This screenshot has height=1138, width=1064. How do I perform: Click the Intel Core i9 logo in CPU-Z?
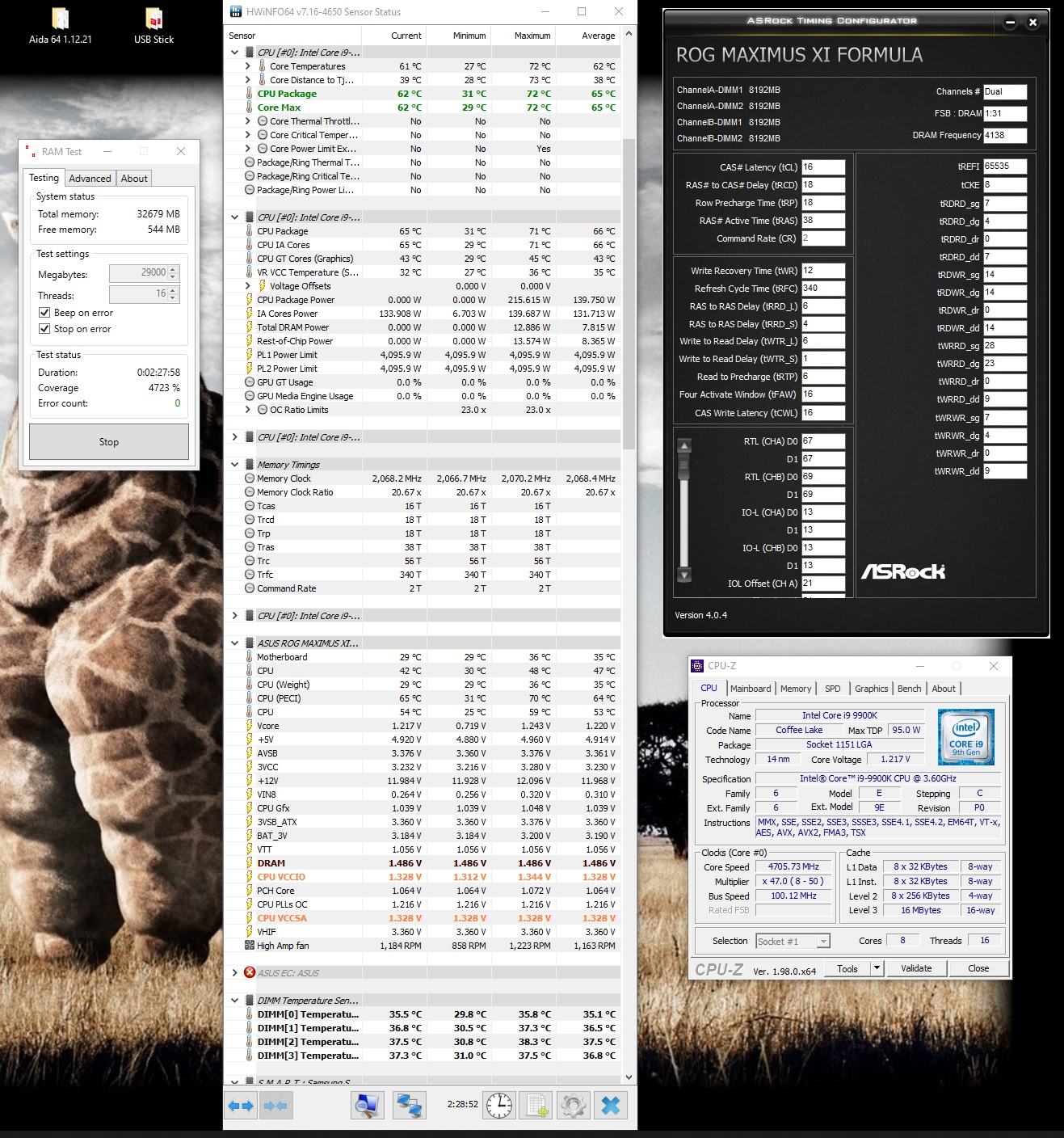pos(965,737)
